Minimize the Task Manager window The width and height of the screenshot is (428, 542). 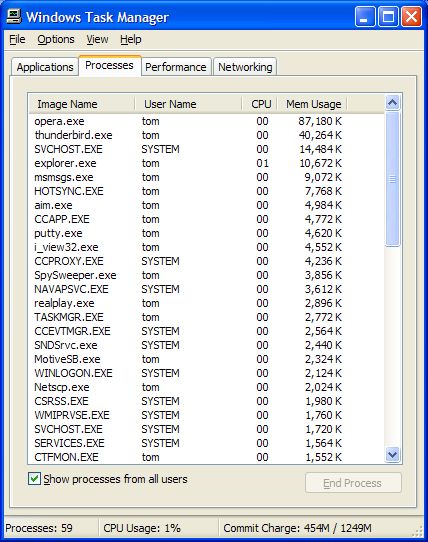click(x=365, y=17)
